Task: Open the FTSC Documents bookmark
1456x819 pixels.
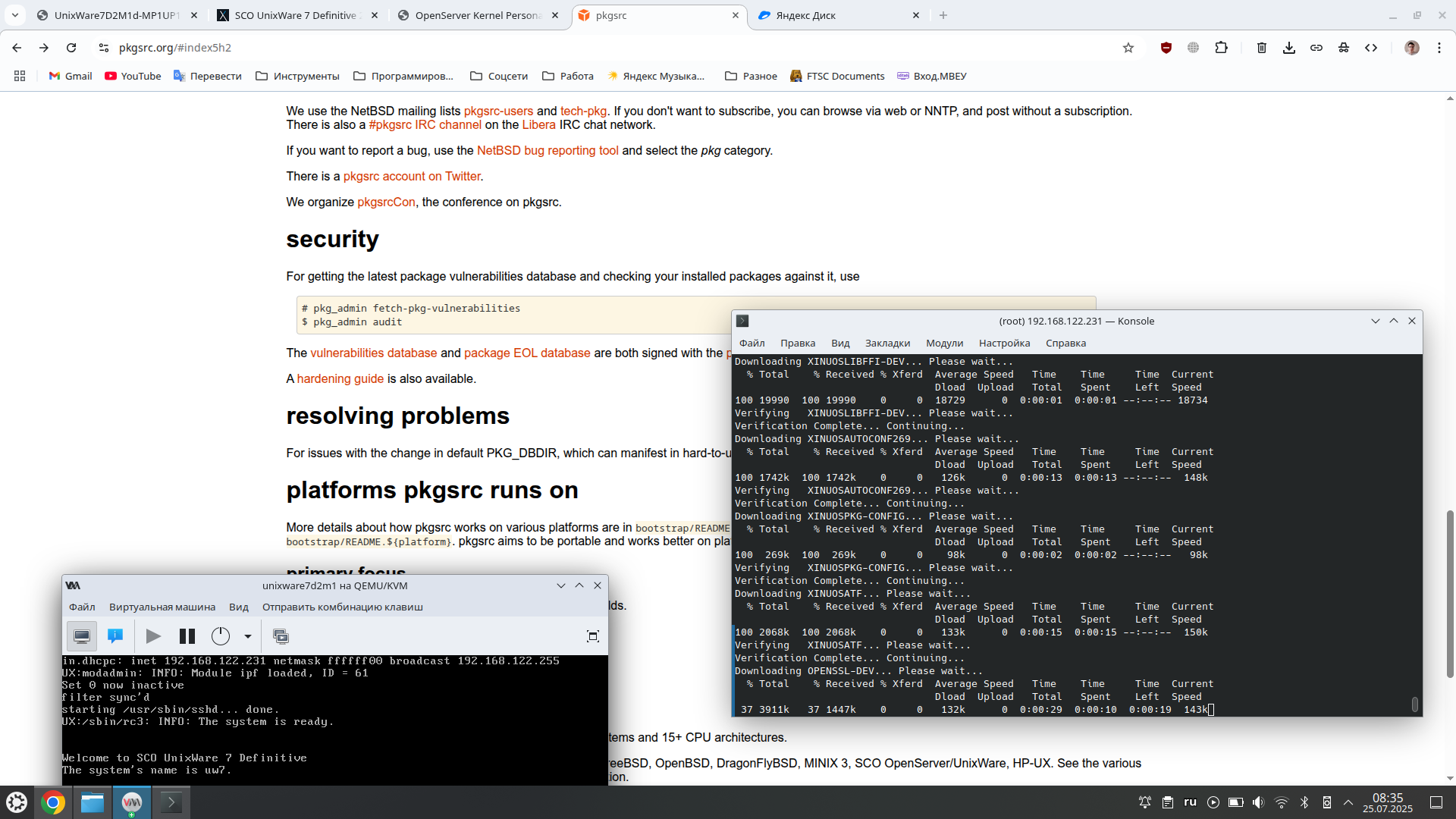Action: click(x=837, y=76)
